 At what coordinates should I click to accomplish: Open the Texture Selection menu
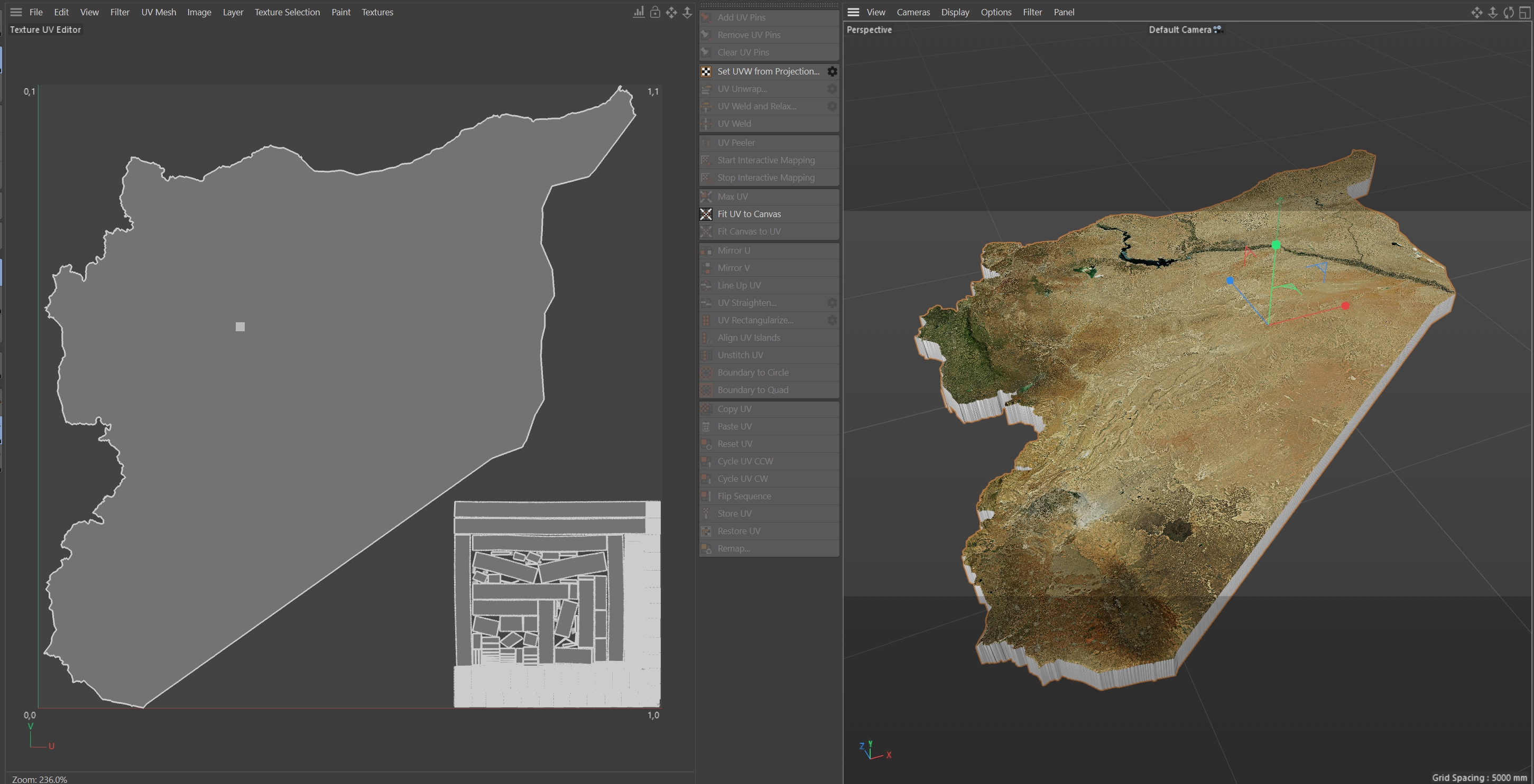287,12
